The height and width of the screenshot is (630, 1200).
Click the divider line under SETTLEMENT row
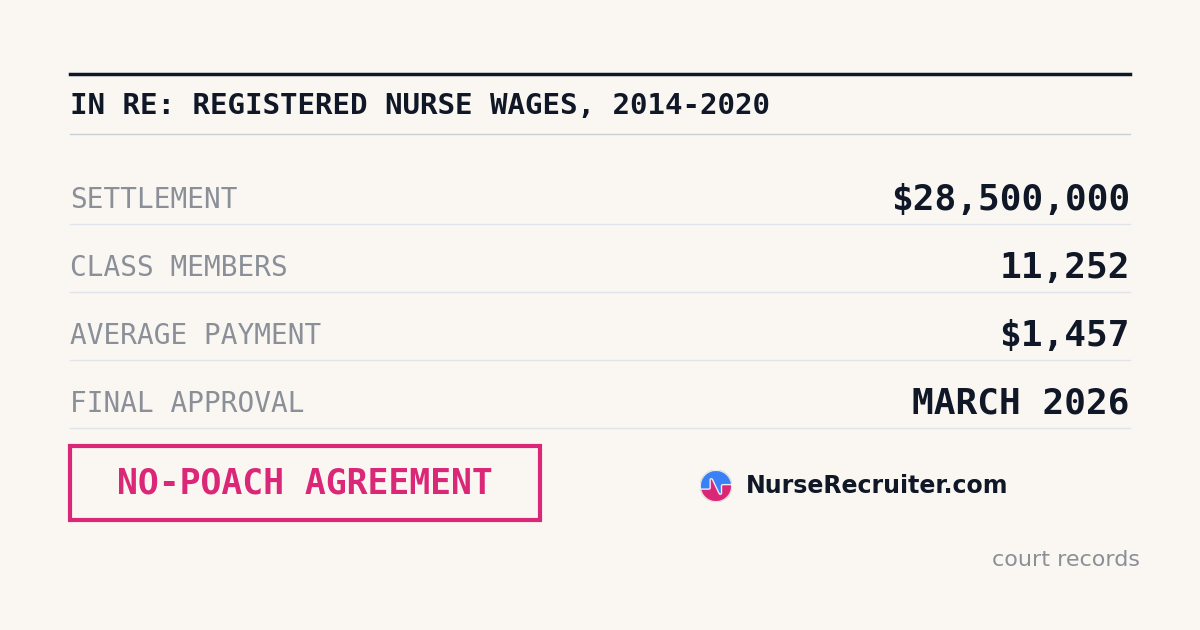point(600,224)
